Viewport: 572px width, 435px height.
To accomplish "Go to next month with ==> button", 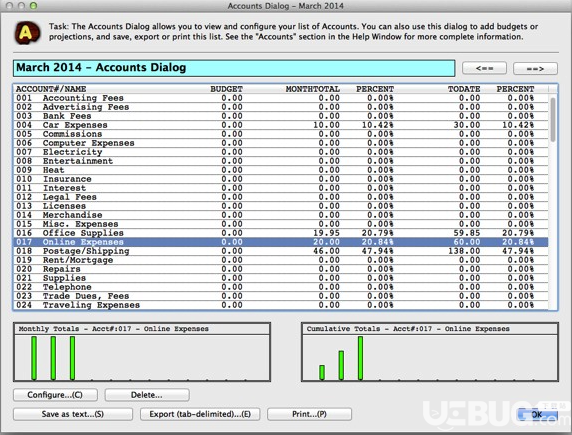I will click(x=535, y=68).
